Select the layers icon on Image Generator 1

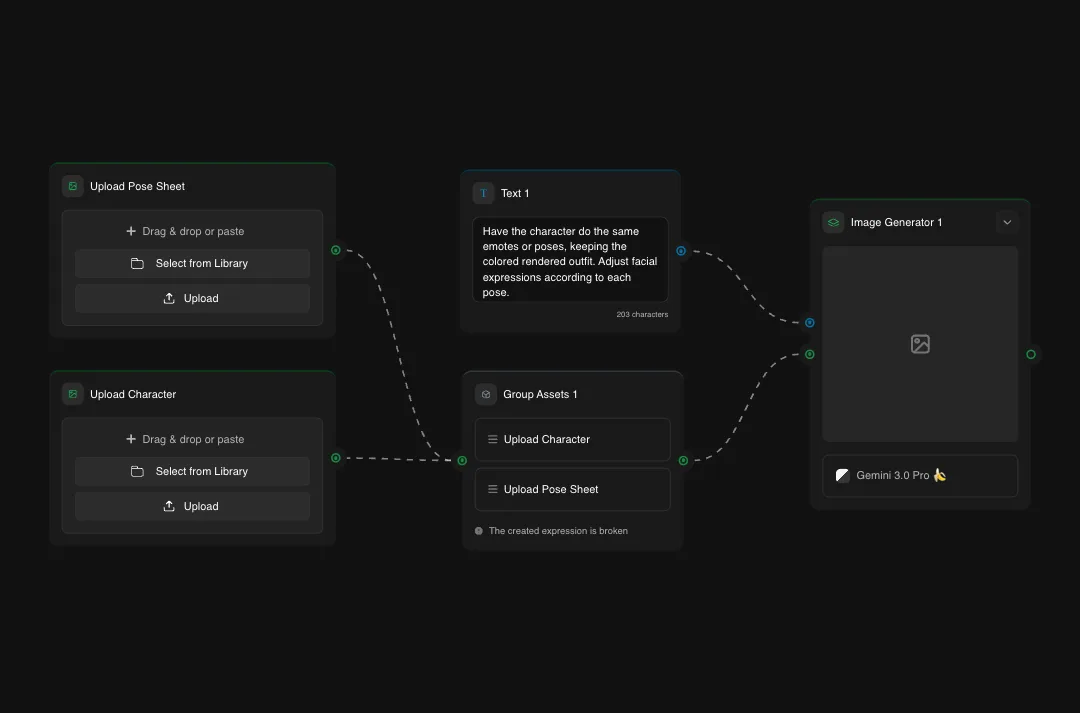tap(832, 222)
